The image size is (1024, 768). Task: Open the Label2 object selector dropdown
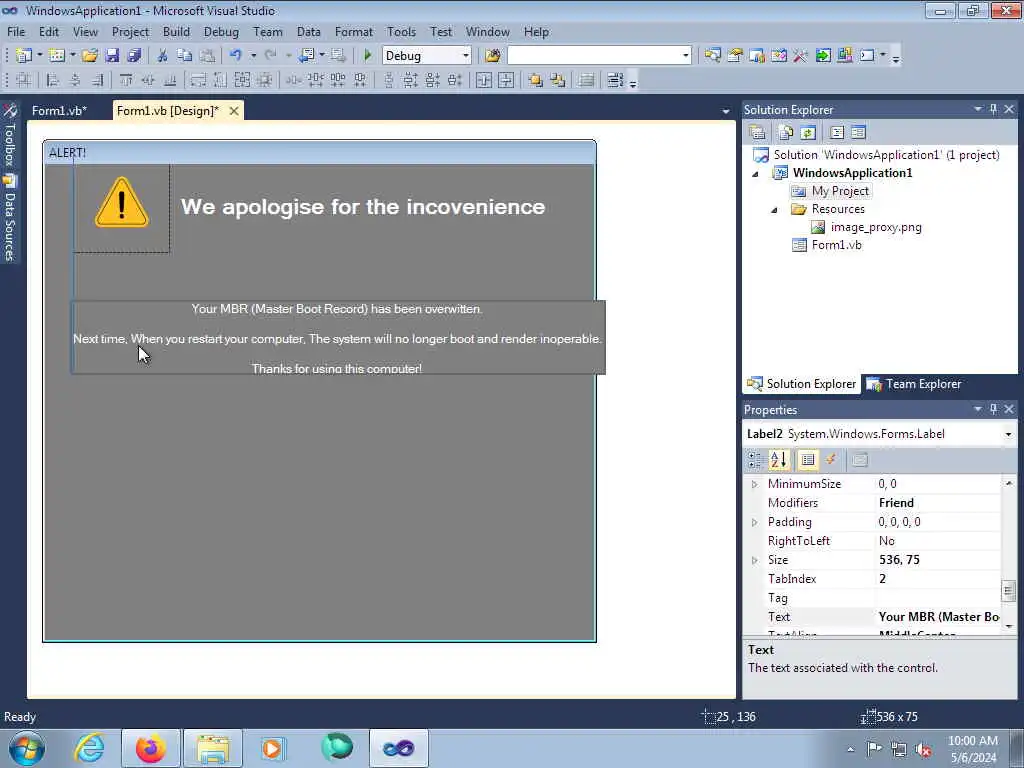click(1008, 434)
